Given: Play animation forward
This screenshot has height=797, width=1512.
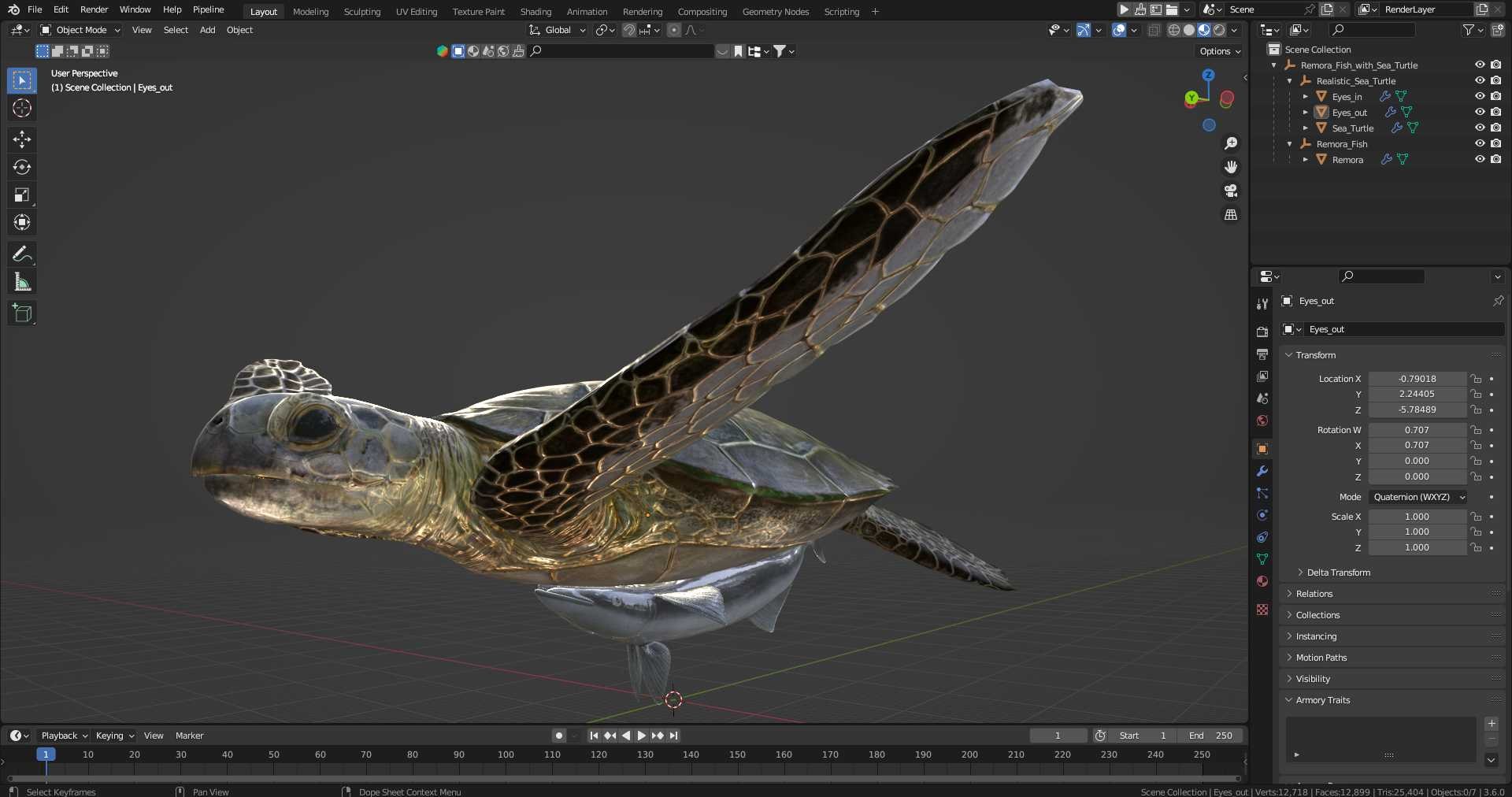Looking at the screenshot, I should click(x=642, y=736).
